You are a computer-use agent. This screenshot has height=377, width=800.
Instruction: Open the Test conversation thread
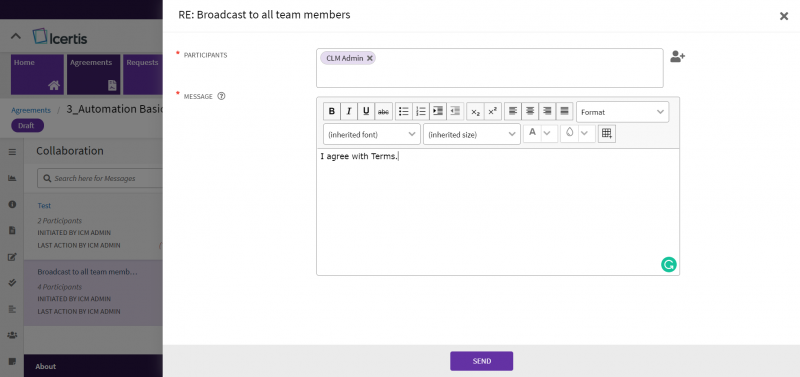click(x=44, y=206)
